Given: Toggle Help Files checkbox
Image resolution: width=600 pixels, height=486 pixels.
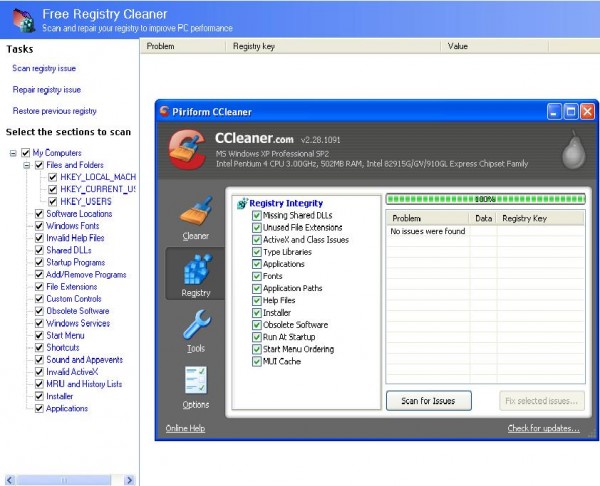Looking at the screenshot, I should 256,300.
